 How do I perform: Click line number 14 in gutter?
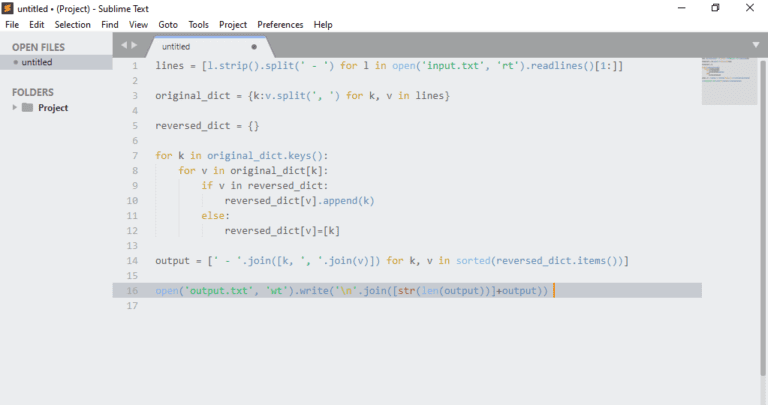pyautogui.click(x=132, y=261)
